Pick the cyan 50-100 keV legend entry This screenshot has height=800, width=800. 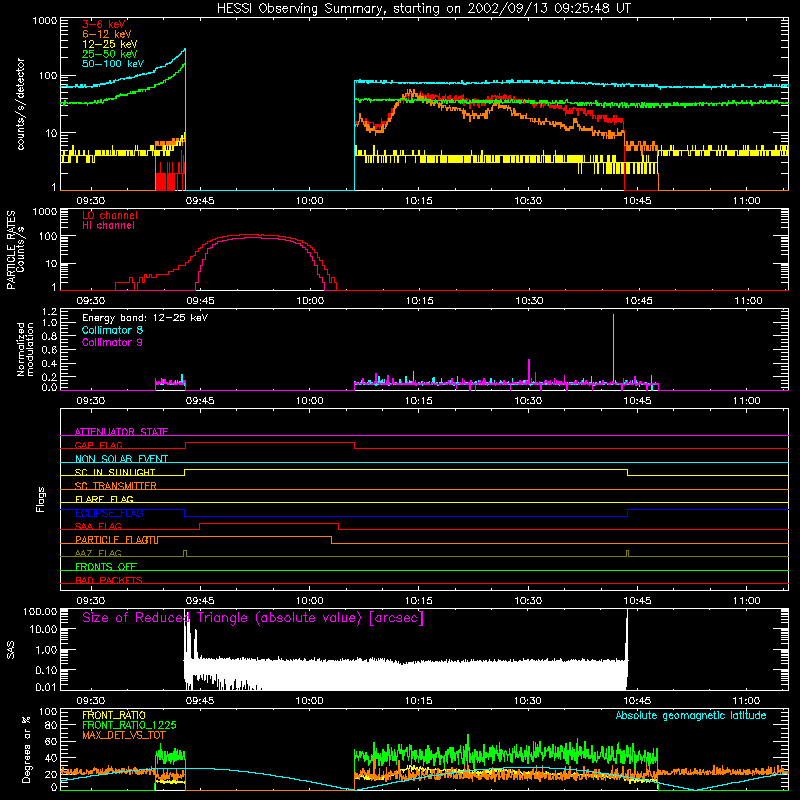click(x=113, y=64)
